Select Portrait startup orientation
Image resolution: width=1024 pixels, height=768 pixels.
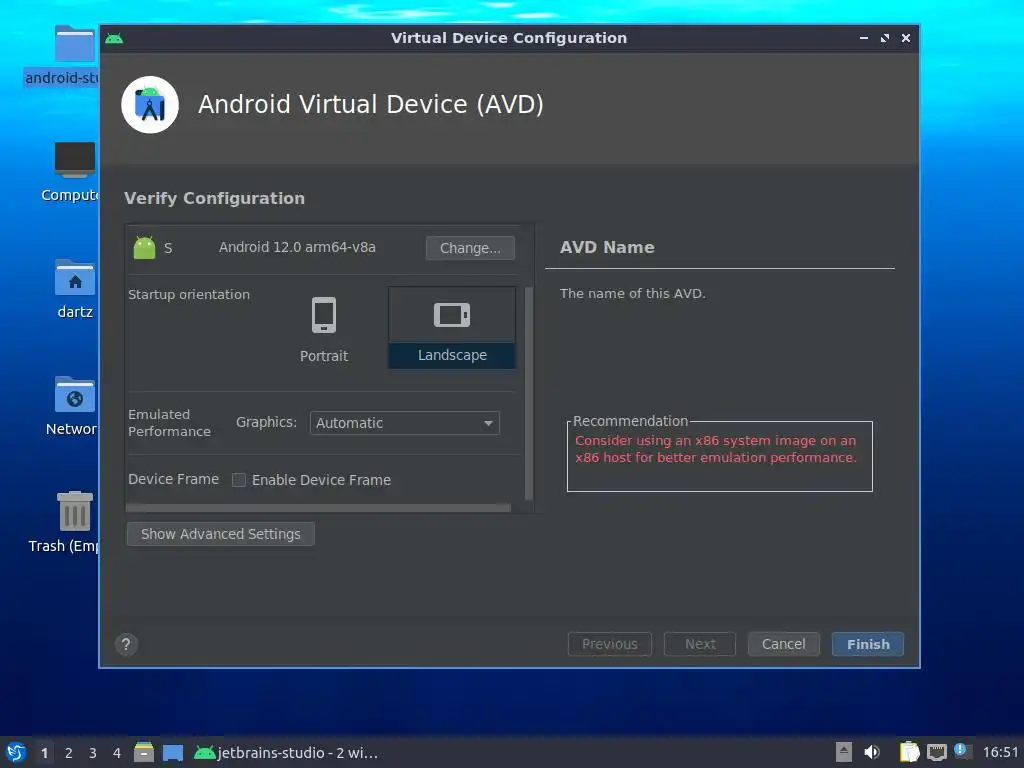click(323, 330)
